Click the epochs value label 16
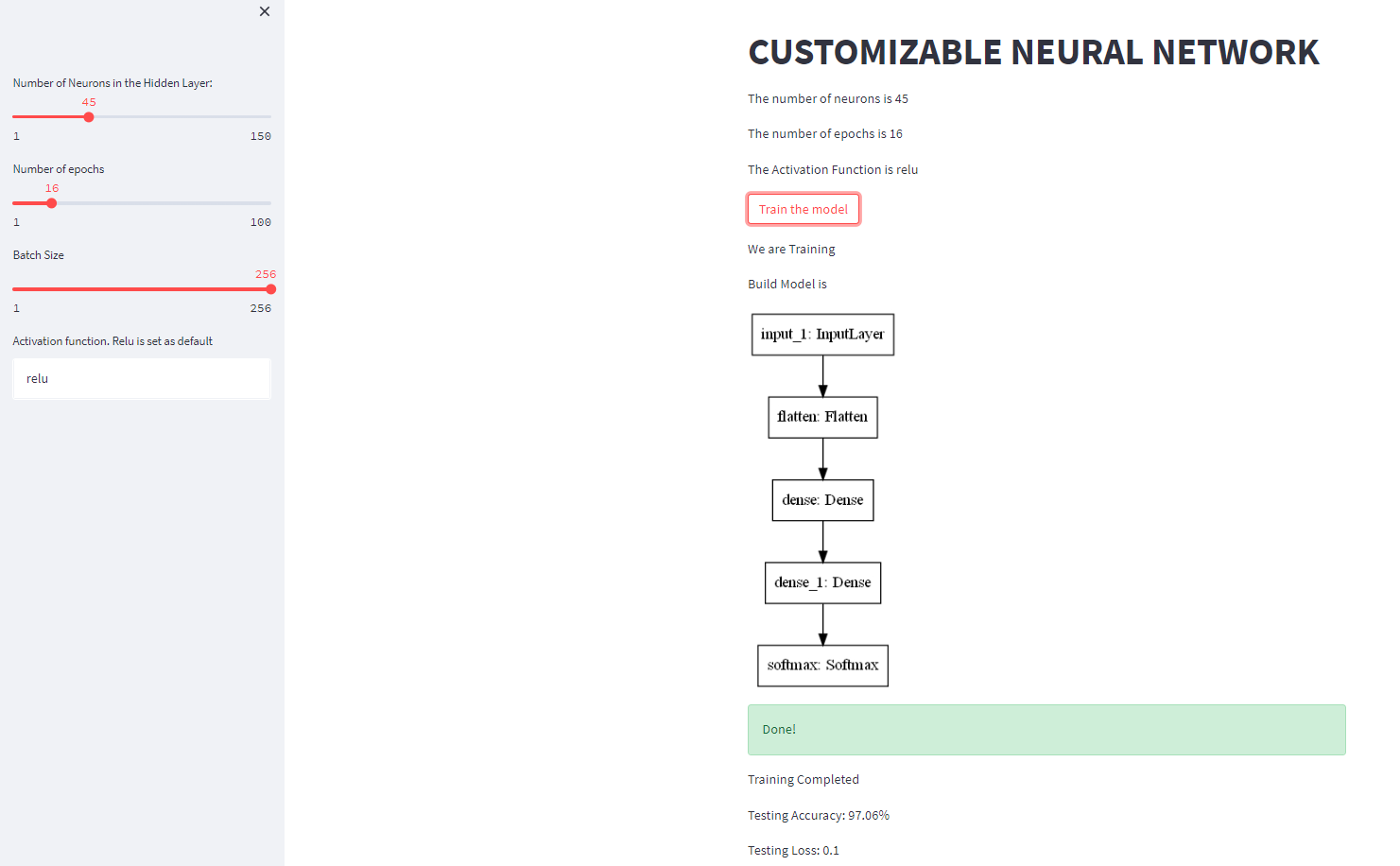The width and height of the screenshot is (1400, 866). pyautogui.click(x=51, y=188)
